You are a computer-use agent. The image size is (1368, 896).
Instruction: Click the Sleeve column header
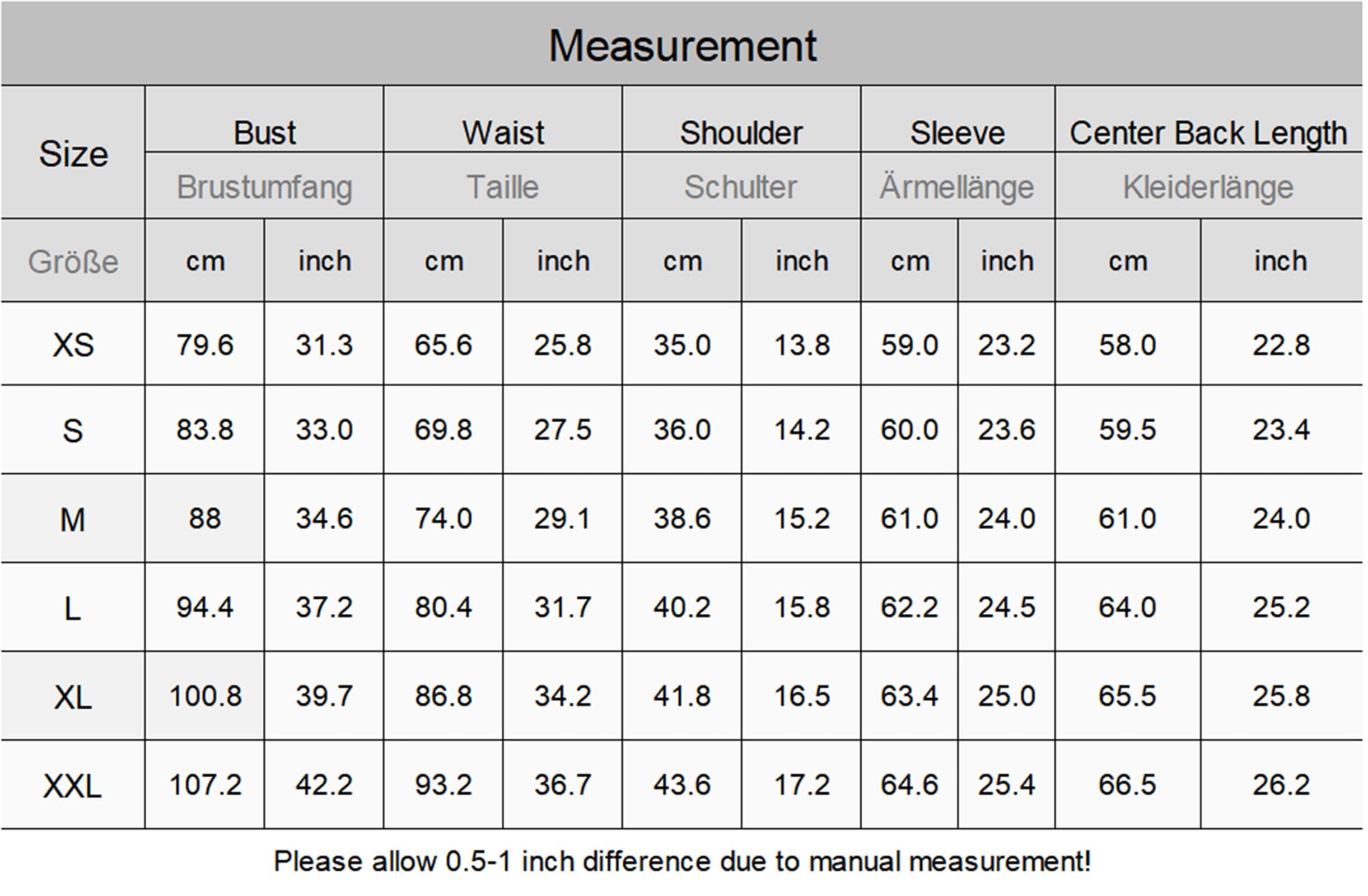coord(957,133)
